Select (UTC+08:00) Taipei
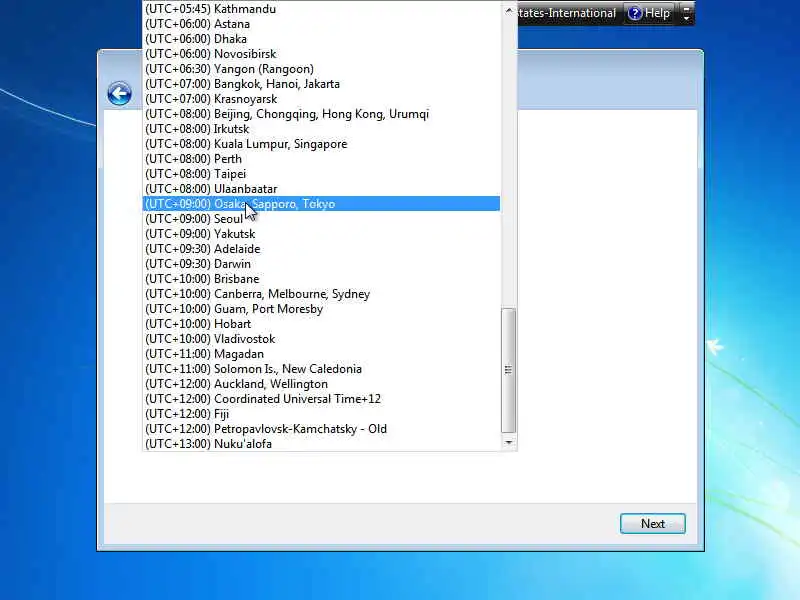 321,174
